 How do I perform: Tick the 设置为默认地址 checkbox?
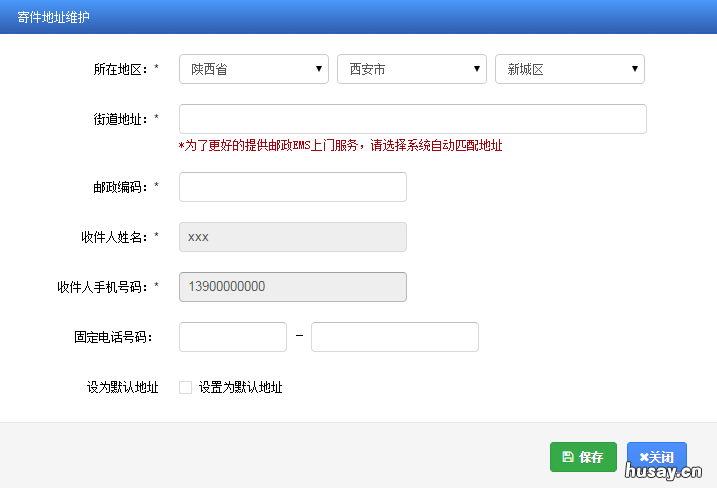point(185,387)
